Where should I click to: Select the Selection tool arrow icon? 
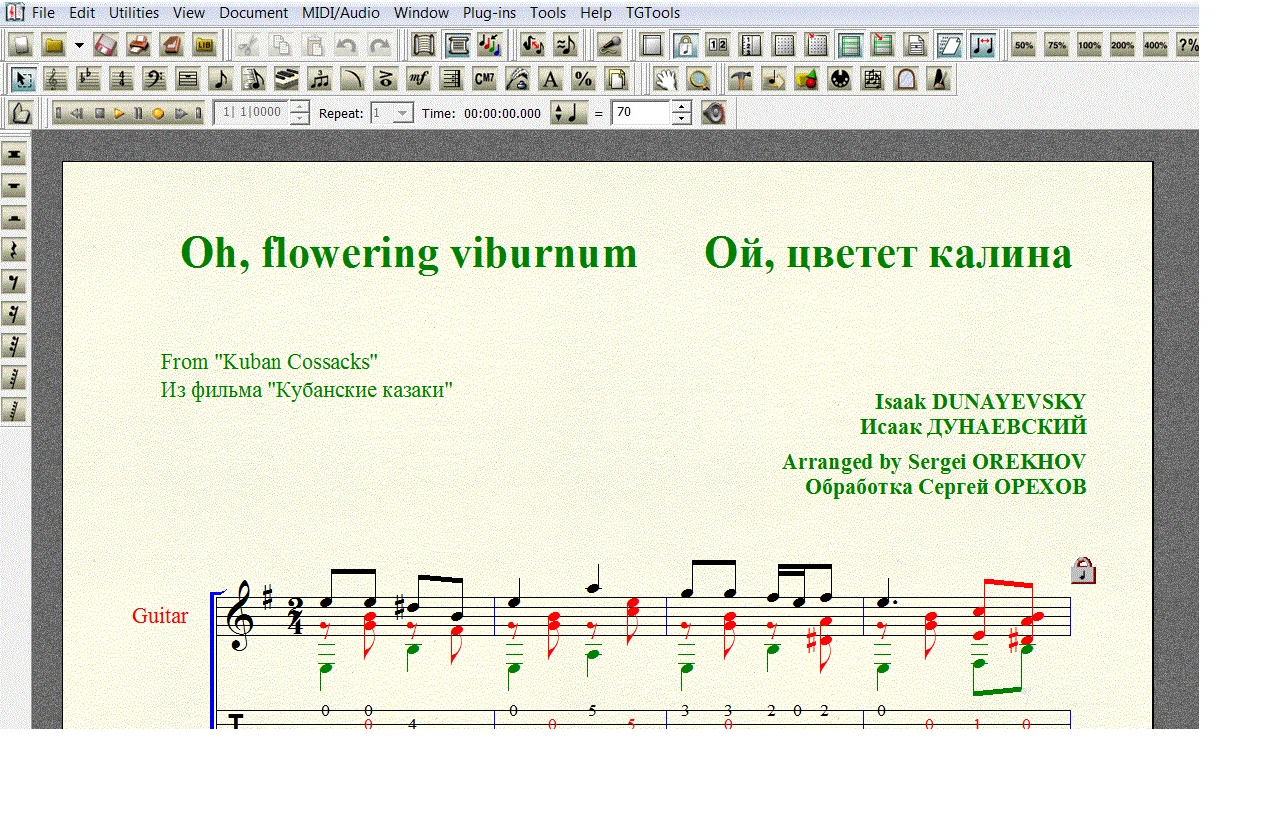coord(24,79)
